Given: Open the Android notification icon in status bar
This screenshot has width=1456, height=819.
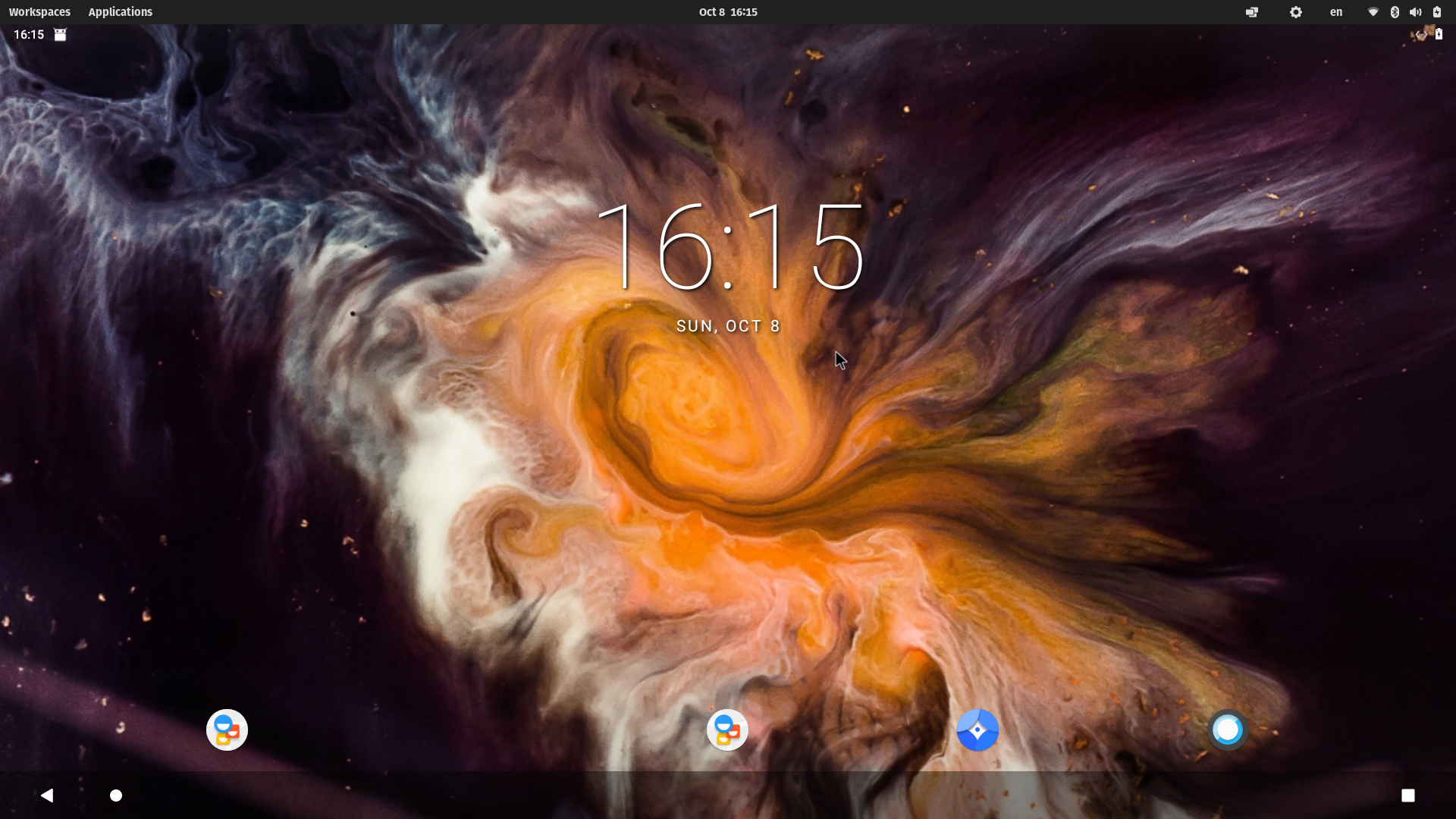Looking at the screenshot, I should point(60,34).
